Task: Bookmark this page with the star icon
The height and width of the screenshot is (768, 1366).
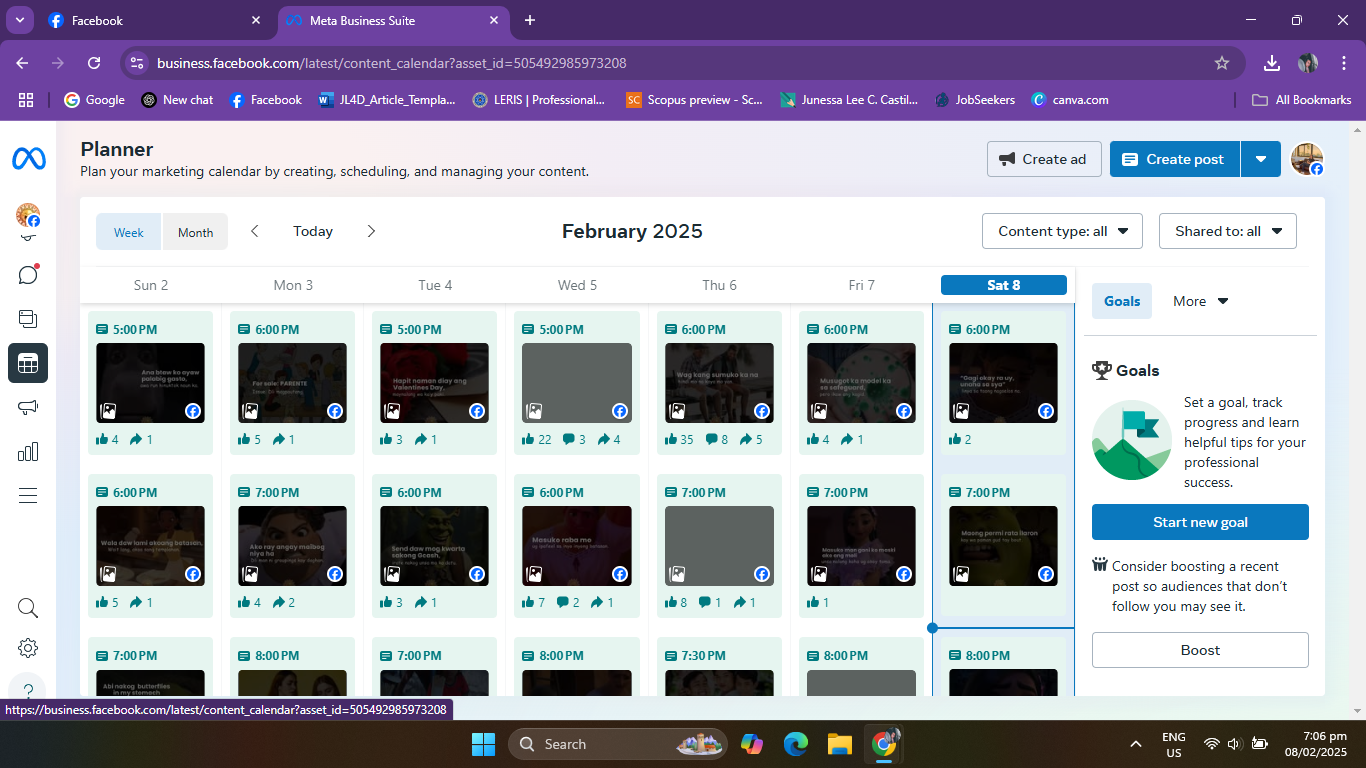Action: pos(1222,63)
